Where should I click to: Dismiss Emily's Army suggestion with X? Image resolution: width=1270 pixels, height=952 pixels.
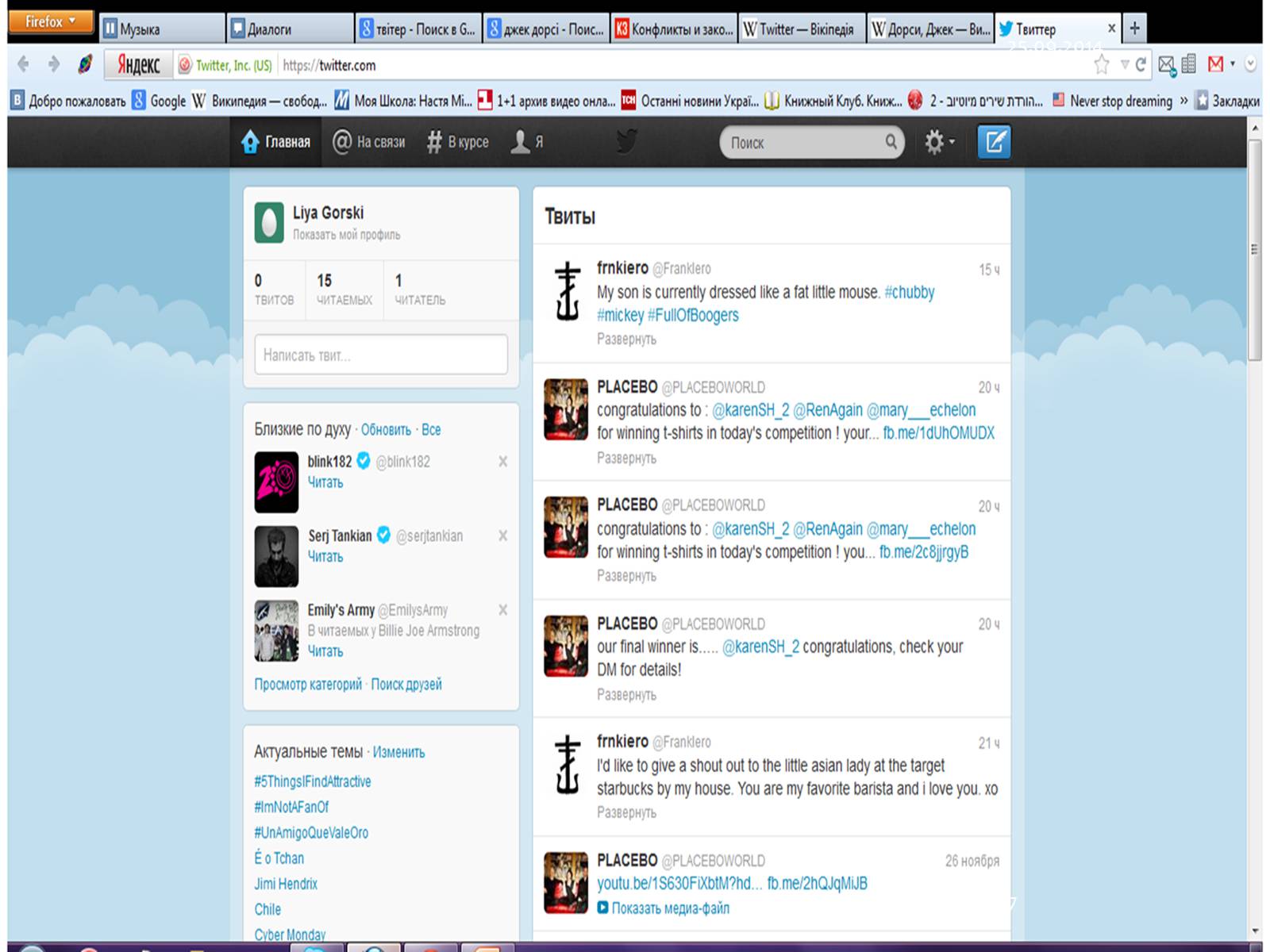click(502, 610)
